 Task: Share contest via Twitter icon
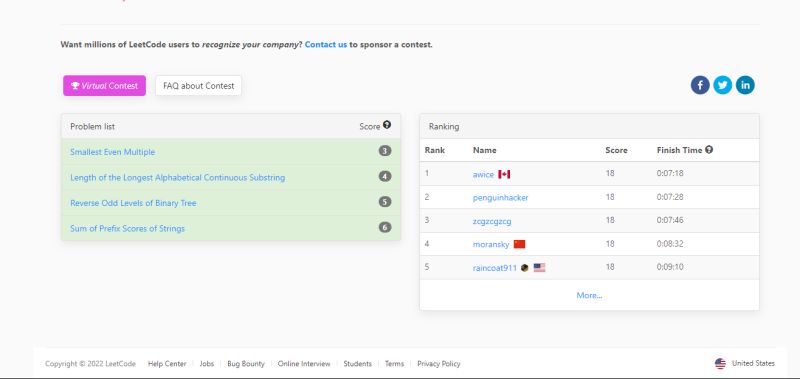tap(722, 85)
